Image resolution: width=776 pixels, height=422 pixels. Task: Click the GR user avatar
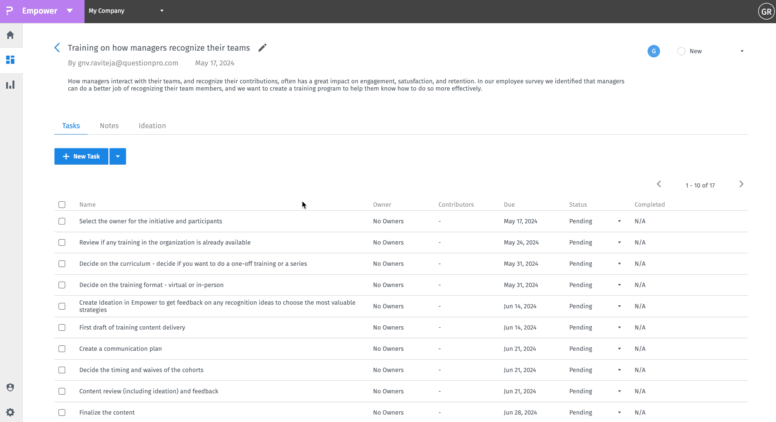[766, 11]
